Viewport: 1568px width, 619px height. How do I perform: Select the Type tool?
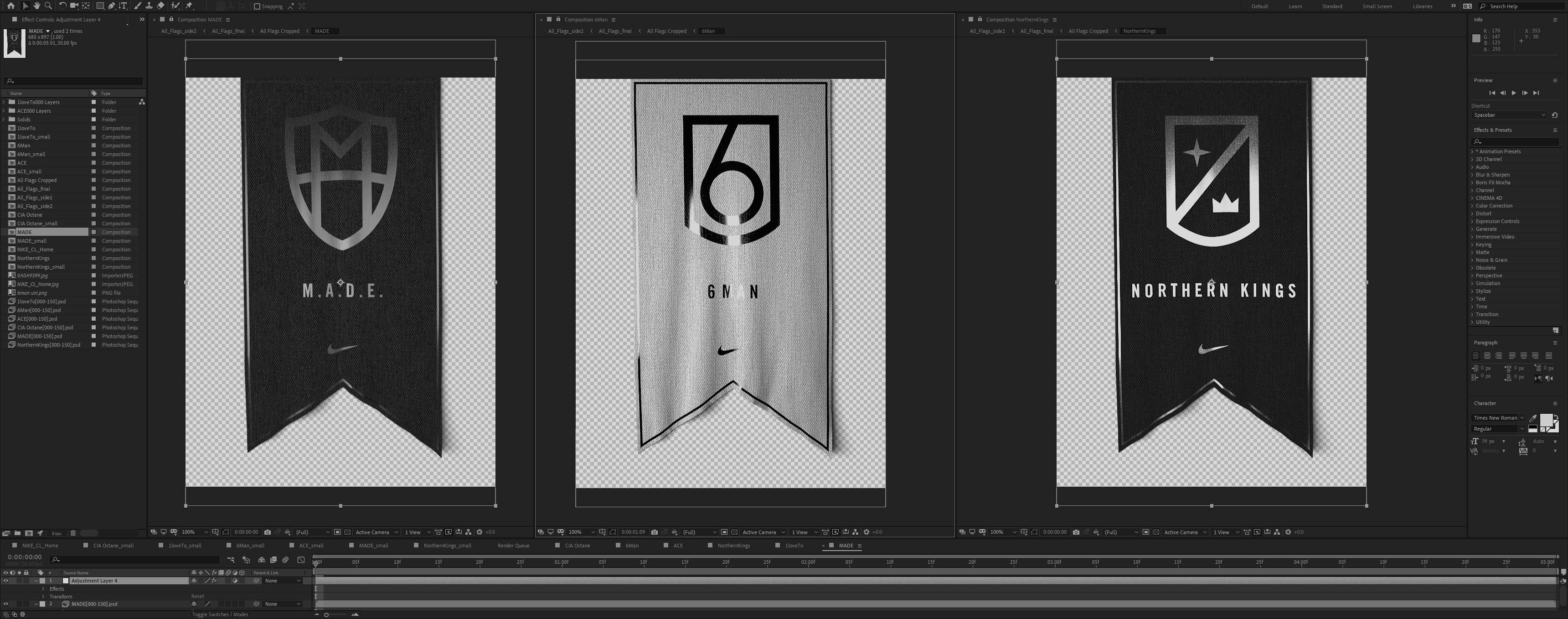[x=123, y=5]
